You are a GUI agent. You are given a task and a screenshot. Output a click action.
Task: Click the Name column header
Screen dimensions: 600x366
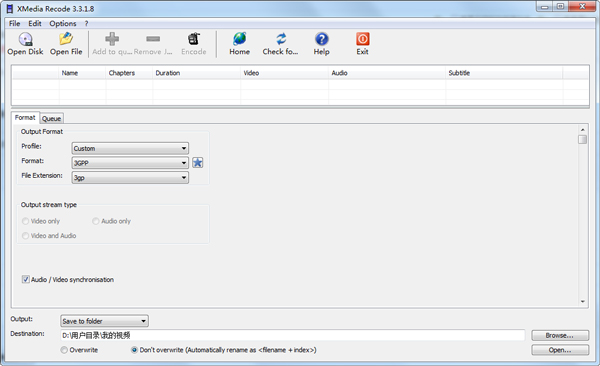coord(82,73)
